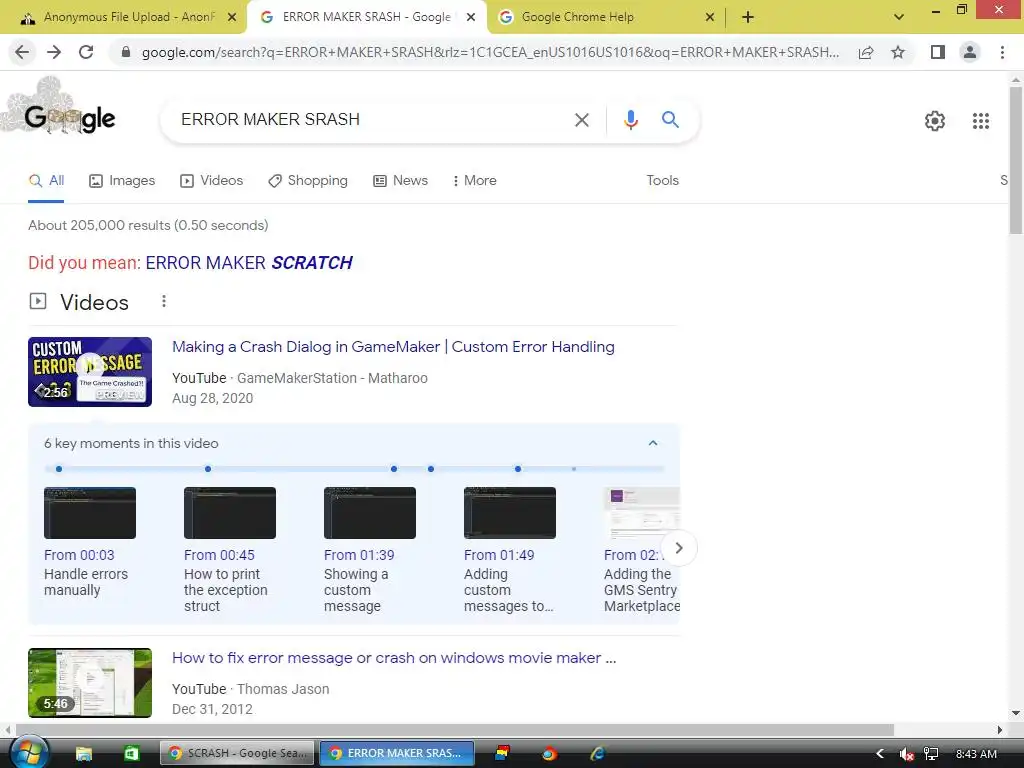Click the network tray icon
This screenshot has height=768, width=1024.
tap(931, 754)
